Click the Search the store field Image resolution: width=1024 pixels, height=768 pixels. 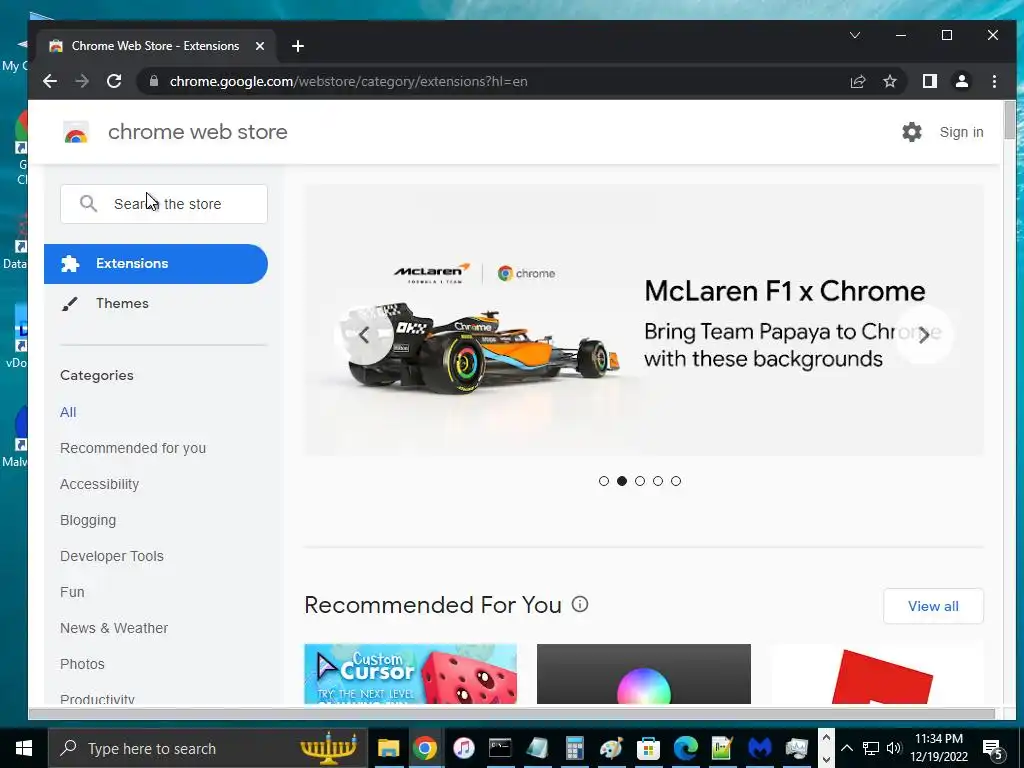click(x=164, y=204)
